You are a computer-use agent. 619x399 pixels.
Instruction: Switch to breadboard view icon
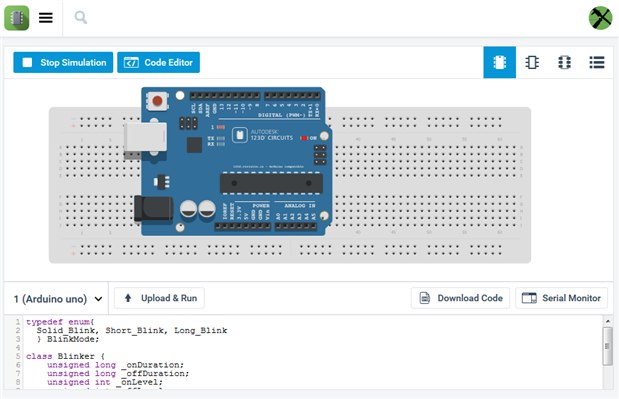click(x=499, y=62)
